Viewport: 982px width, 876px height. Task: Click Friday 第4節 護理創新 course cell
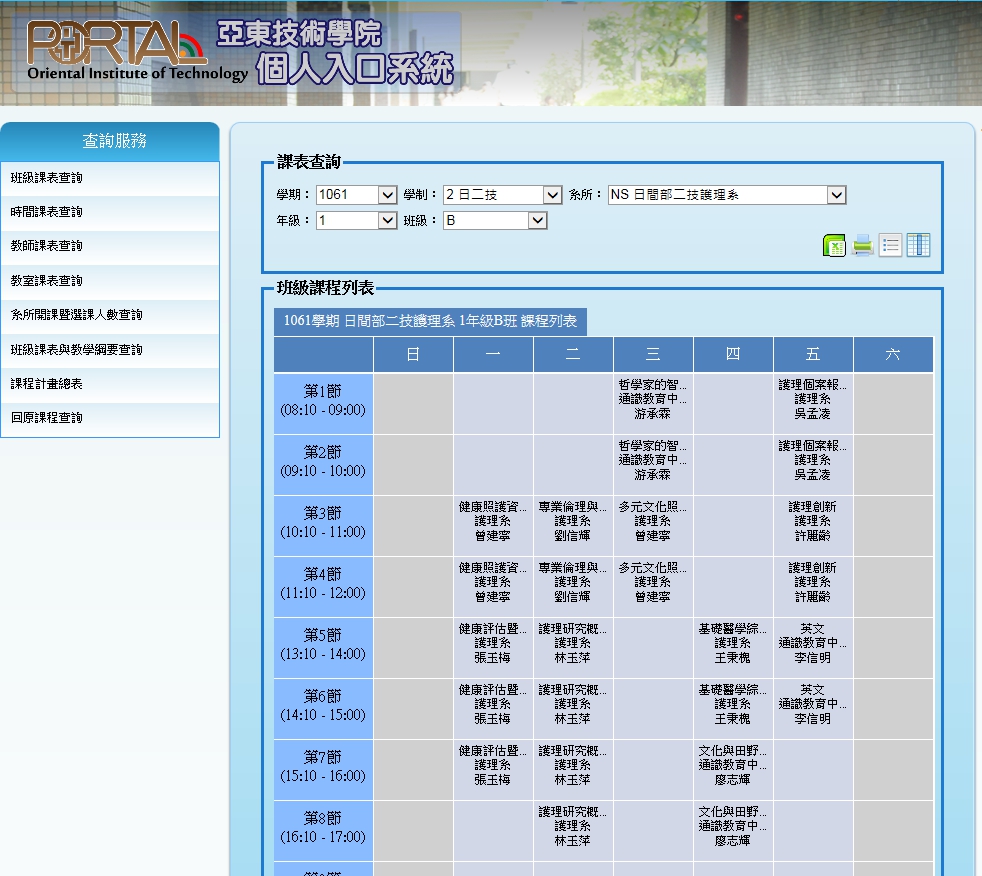[x=813, y=587]
